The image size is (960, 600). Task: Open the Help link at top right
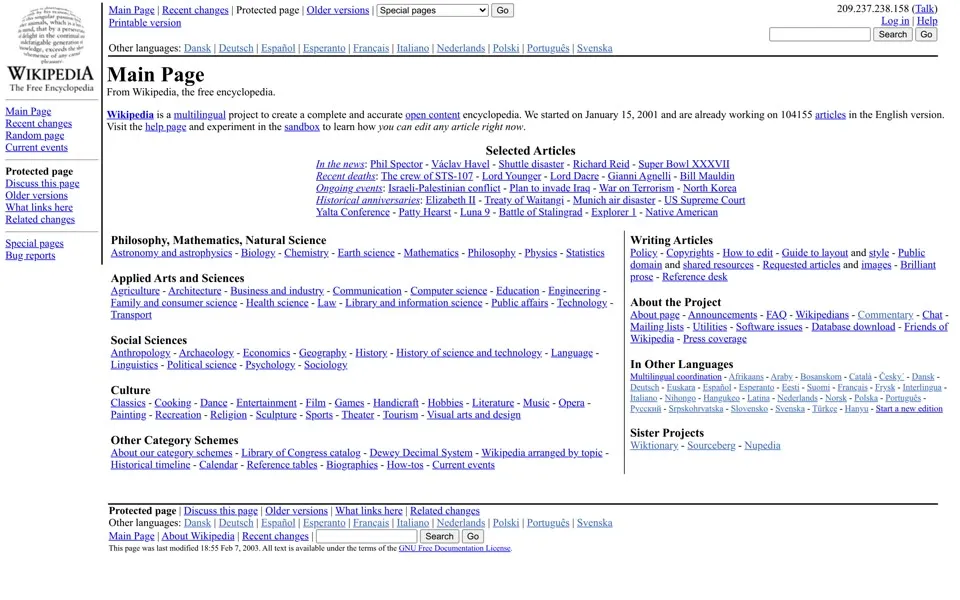coord(927,21)
